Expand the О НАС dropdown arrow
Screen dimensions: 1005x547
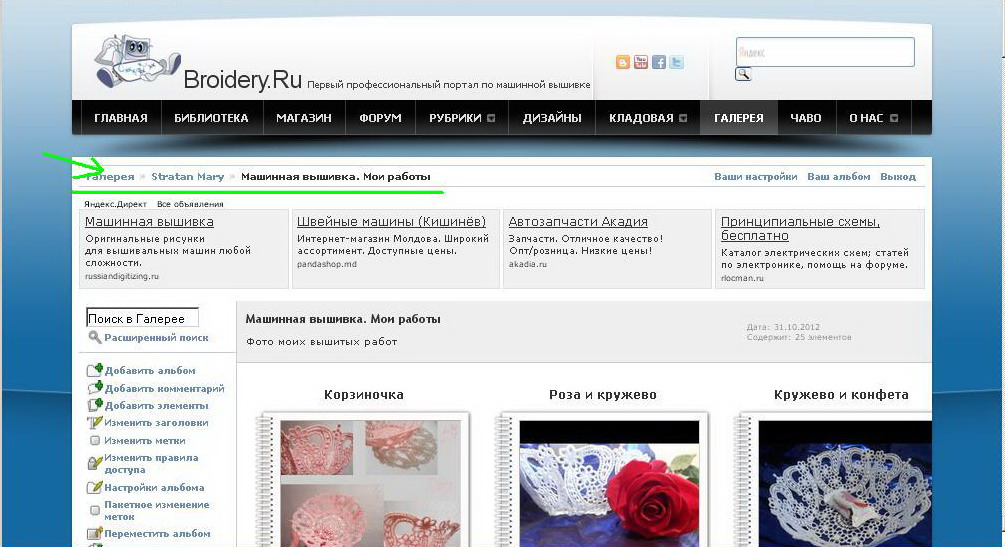[893, 118]
